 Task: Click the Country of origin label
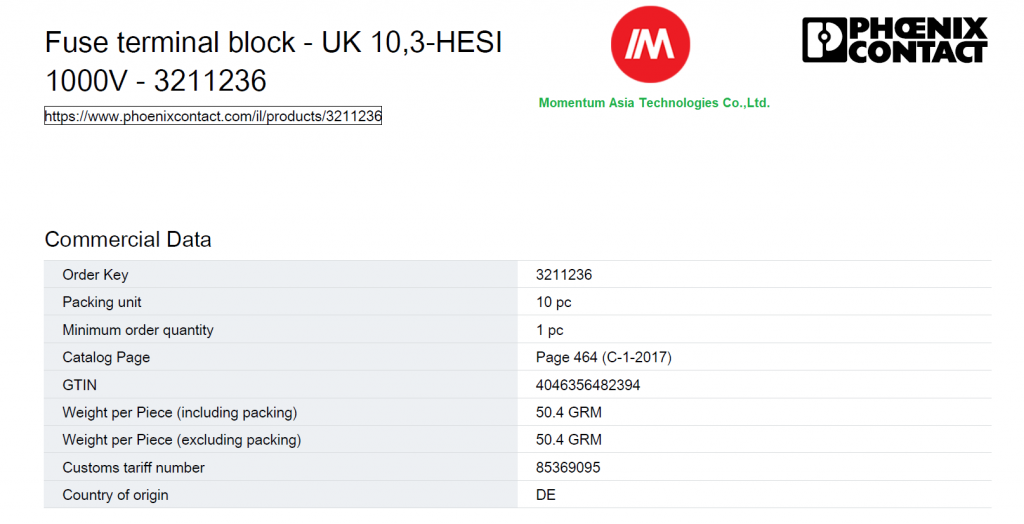[115, 495]
